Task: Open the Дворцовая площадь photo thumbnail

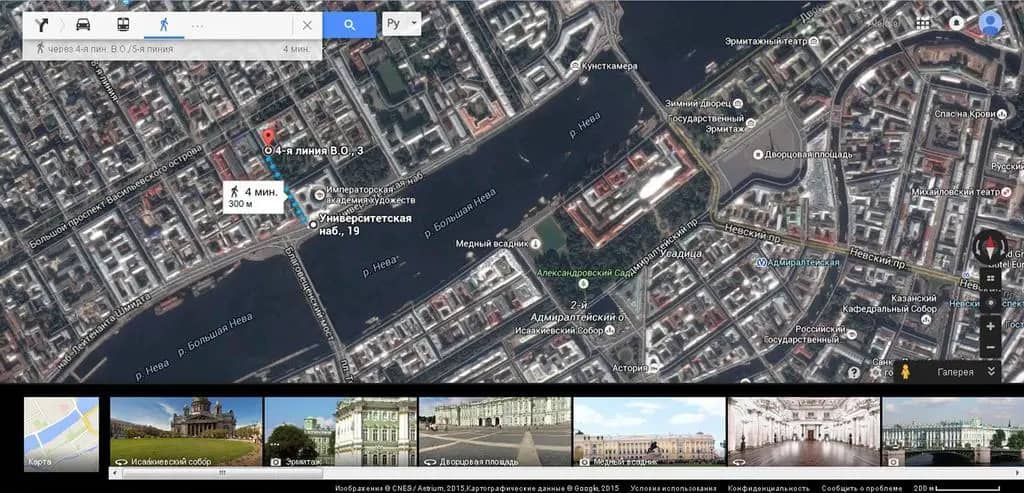Action: point(494,432)
